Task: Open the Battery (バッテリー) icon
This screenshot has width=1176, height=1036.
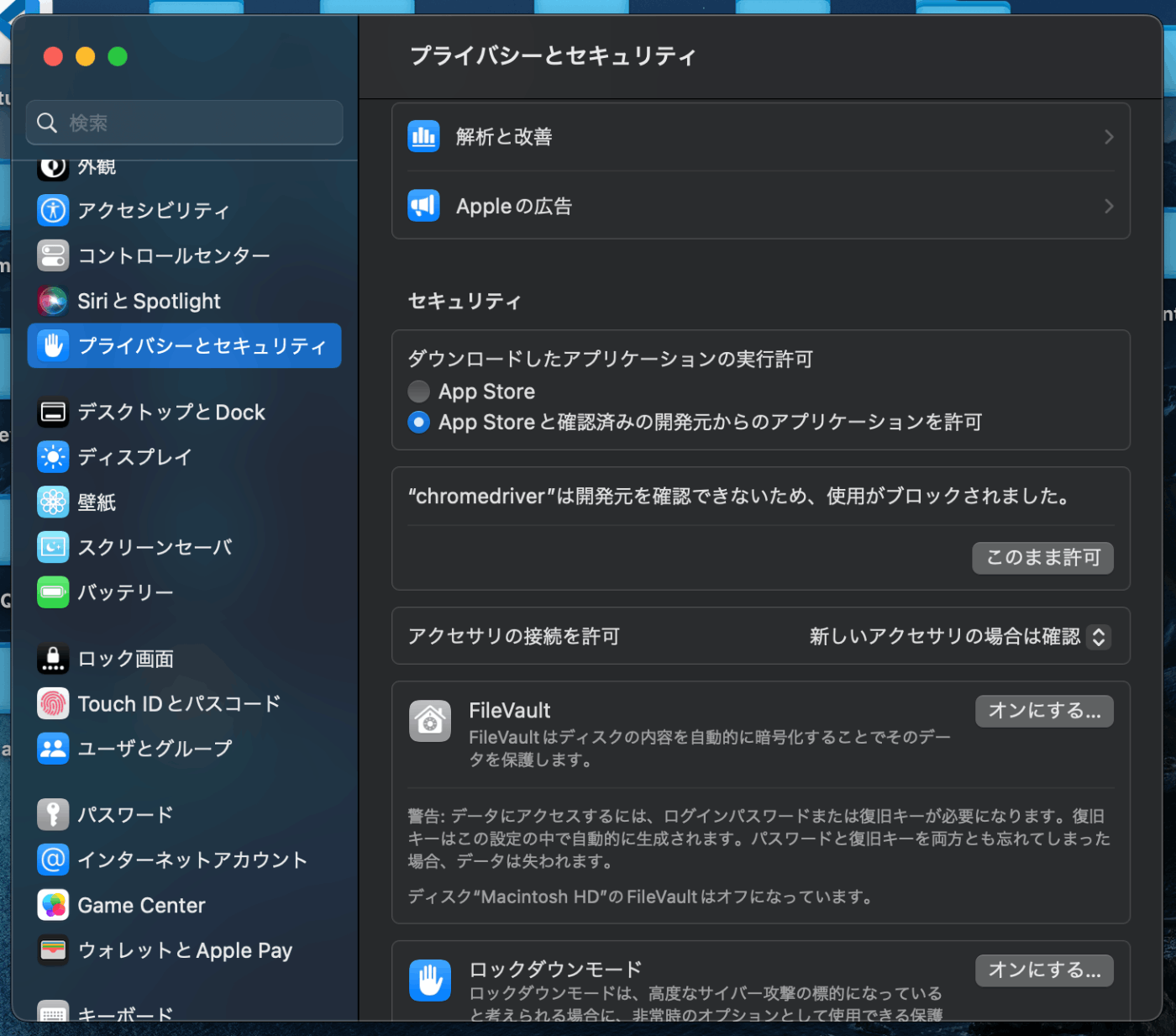Action: tap(53, 592)
